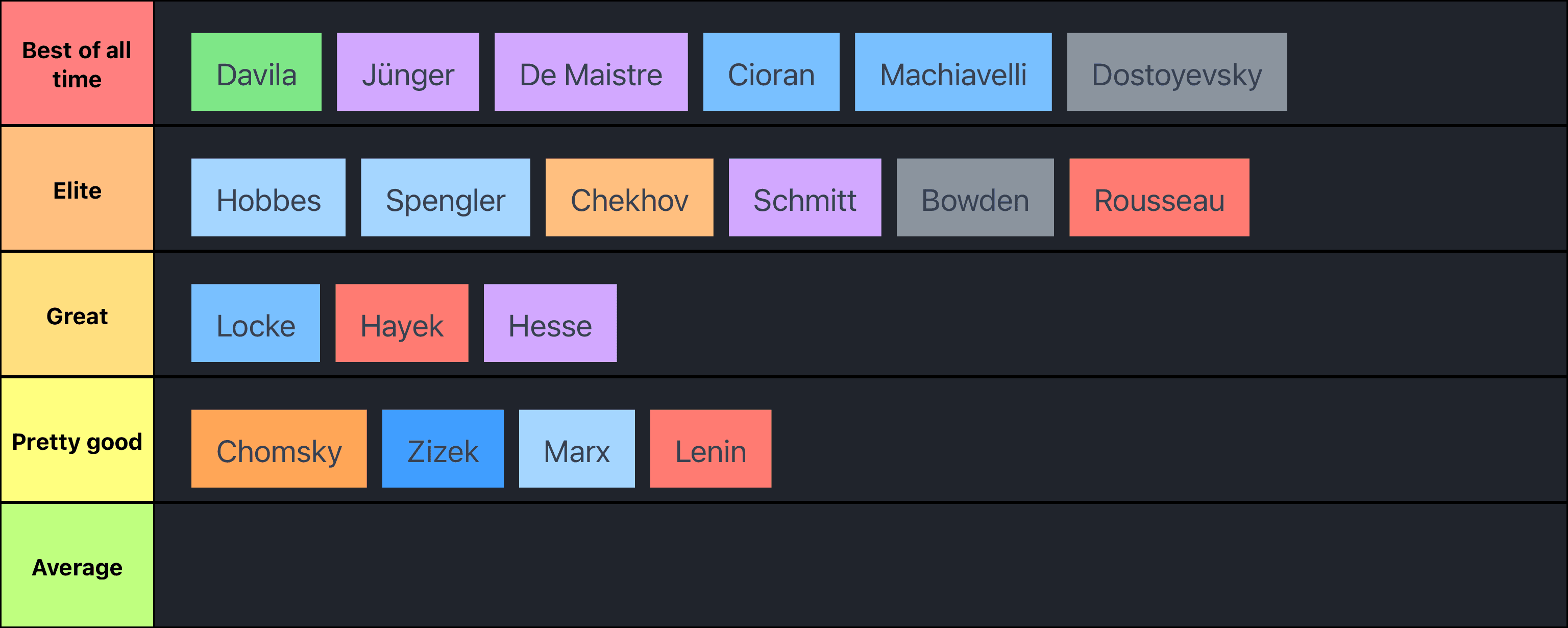
Task: Click the gray Bowden tile
Action: (x=975, y=198)
